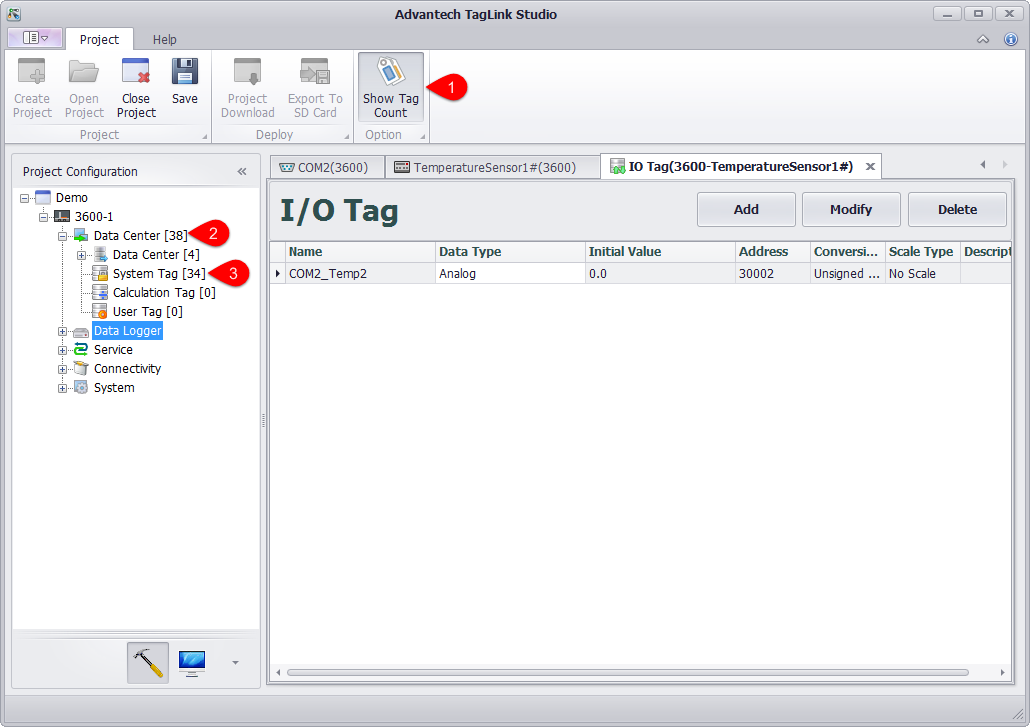The image size is (1030, 727).
Task: Click the info icon in title area
Action: coord(1010,39)
